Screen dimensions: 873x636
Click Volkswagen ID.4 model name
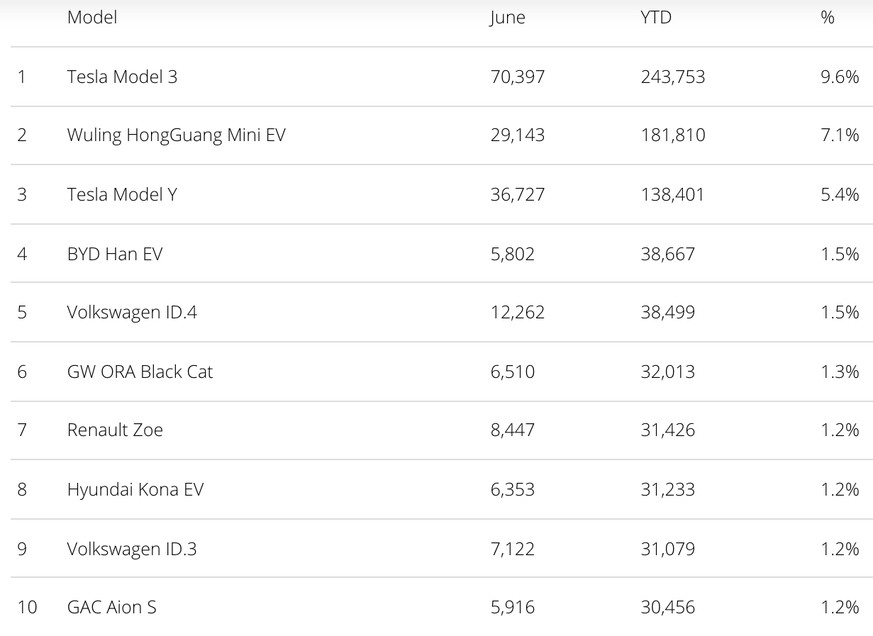(132, 312)
